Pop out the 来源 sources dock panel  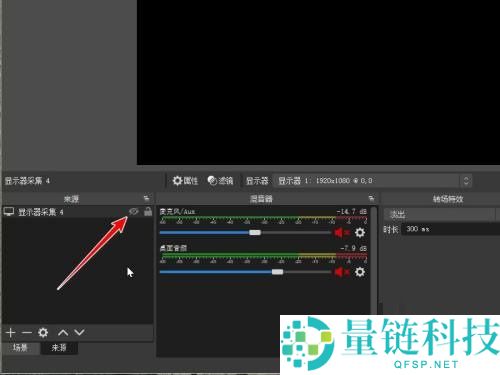(x=146, y=199)
